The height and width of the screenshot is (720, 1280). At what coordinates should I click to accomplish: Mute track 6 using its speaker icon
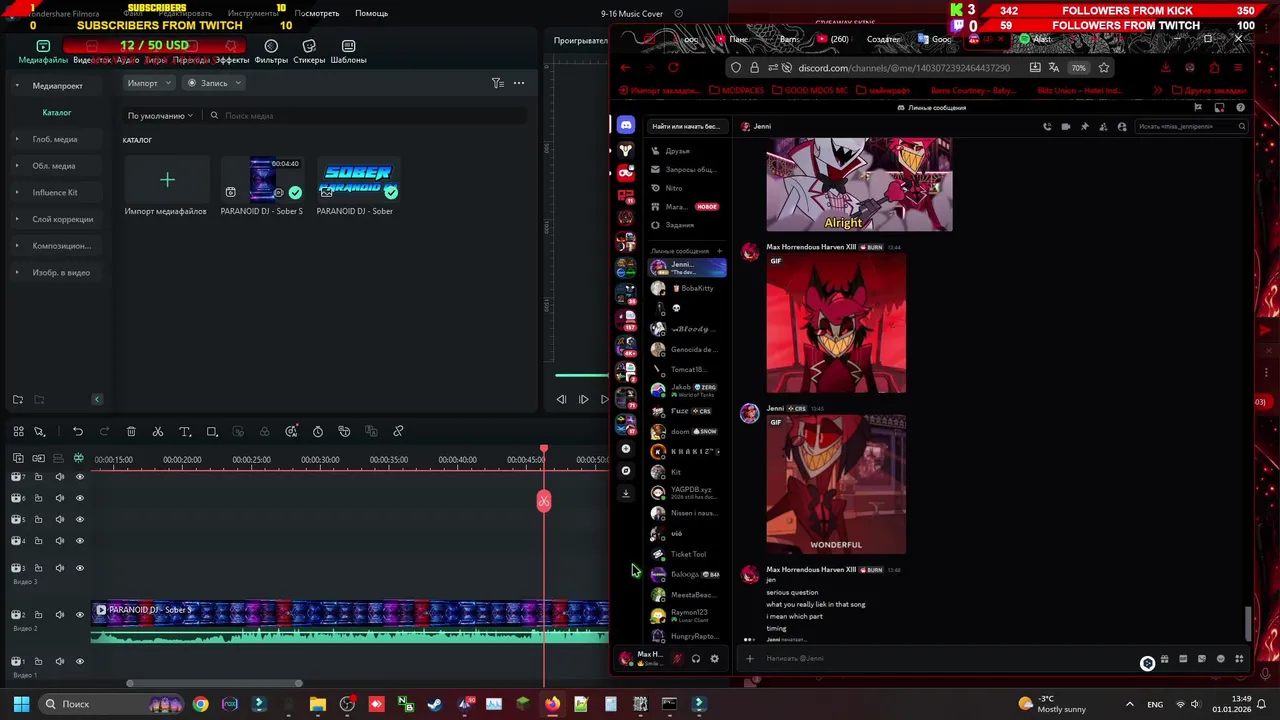tap(59, 498)
